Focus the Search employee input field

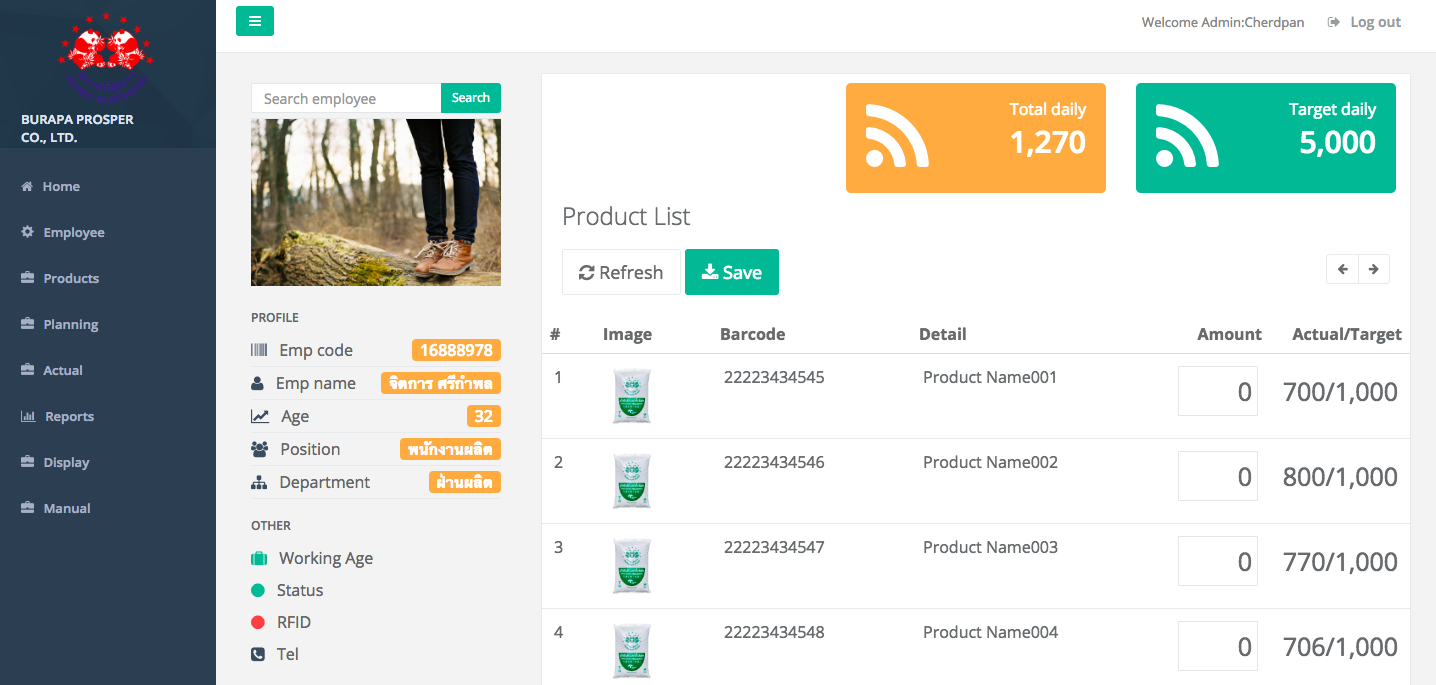[x=346, y=98]
